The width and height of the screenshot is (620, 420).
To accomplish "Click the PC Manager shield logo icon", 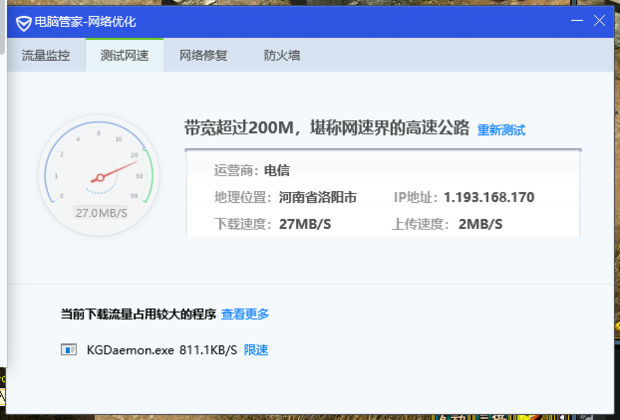I will 24,23.
